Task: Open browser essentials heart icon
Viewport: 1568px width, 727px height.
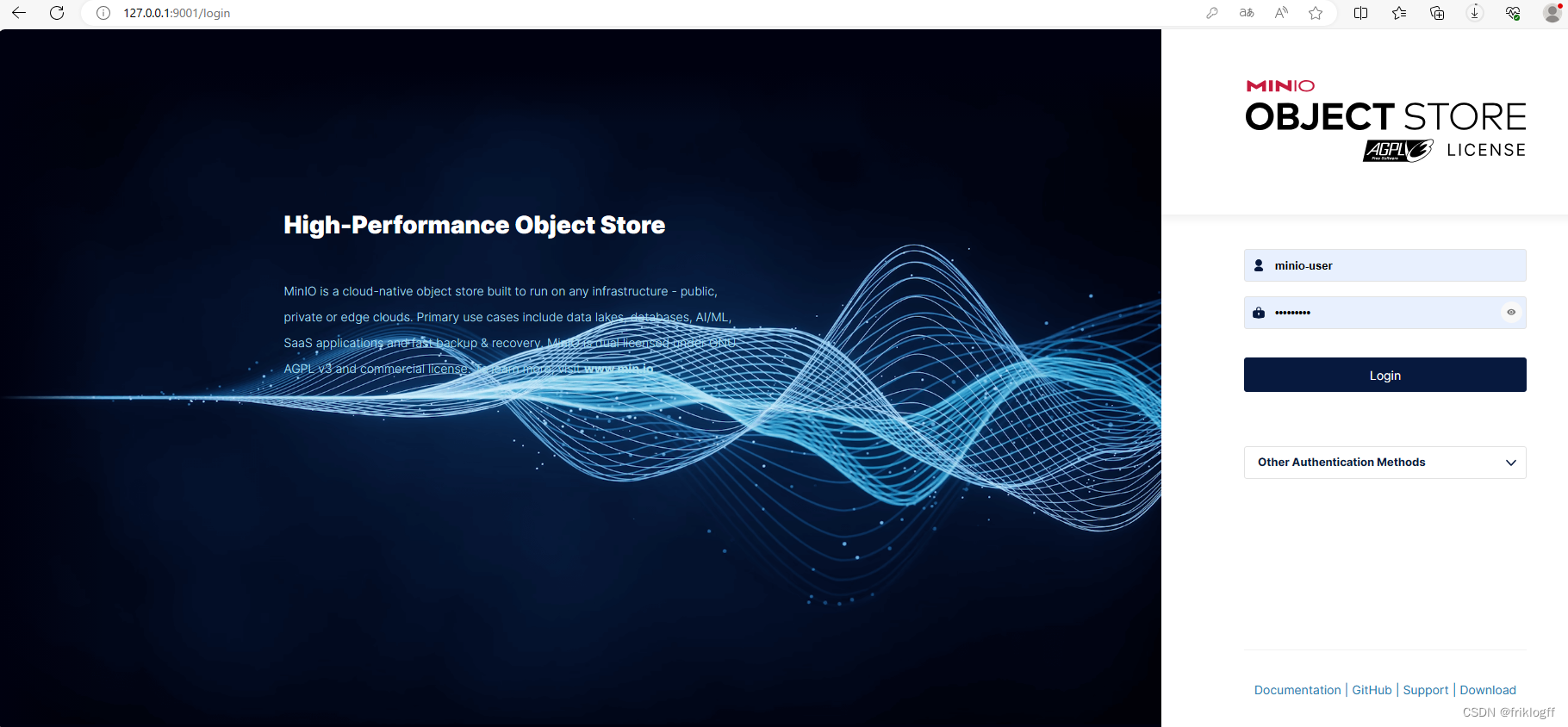Action: click(x=1513, y=13)
